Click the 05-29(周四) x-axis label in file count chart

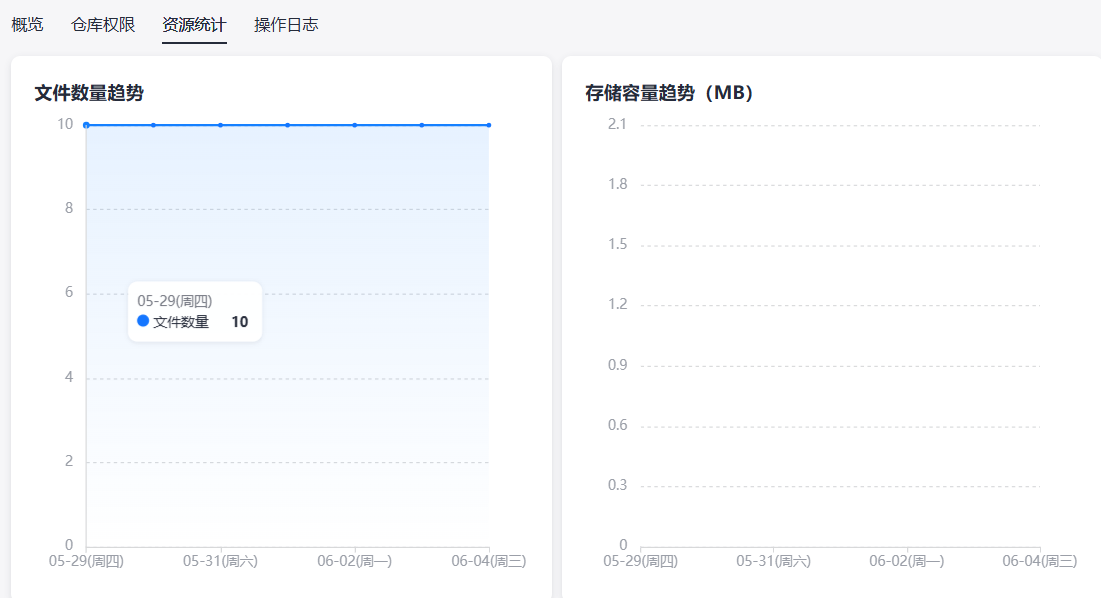(x=86, y=561)
